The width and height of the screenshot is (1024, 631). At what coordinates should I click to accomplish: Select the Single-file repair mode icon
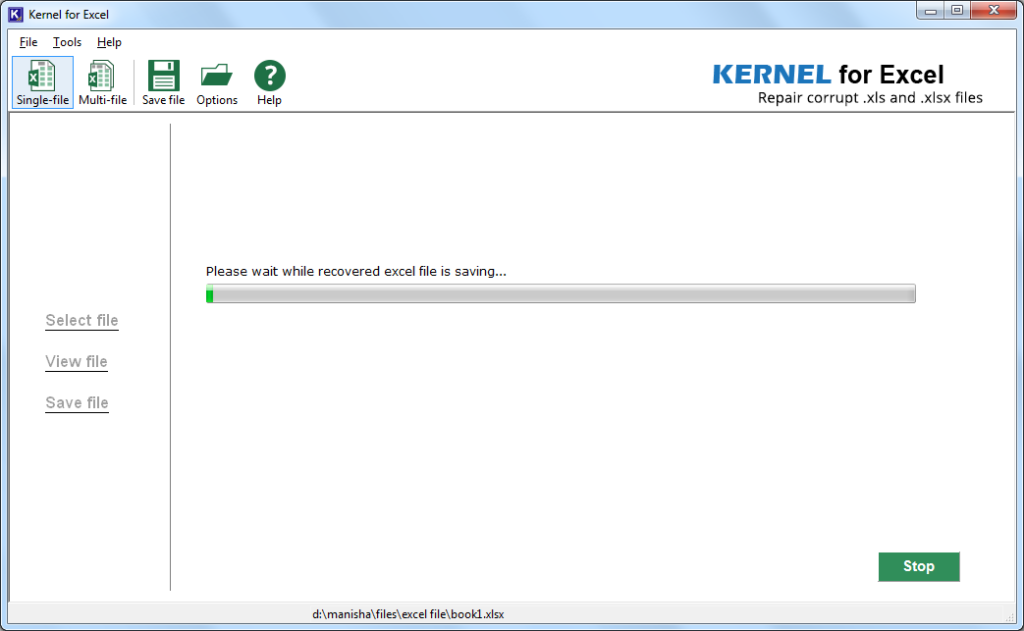point(41,82)
